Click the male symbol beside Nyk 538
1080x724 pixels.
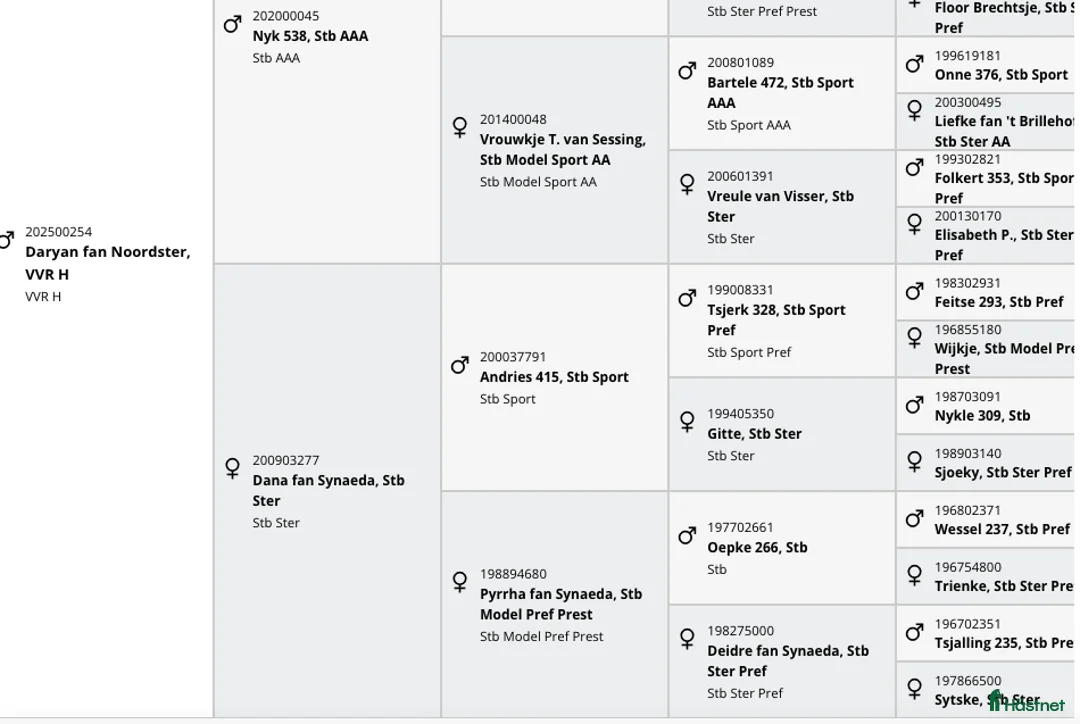(232, 24)
